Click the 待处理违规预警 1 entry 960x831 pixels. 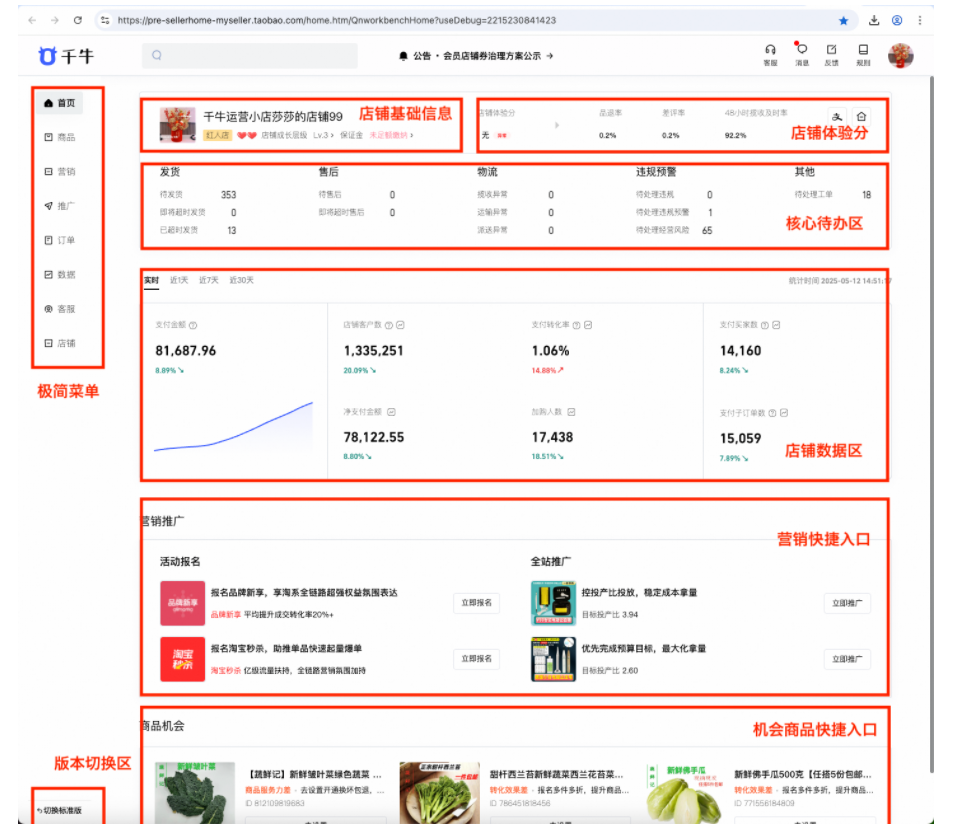click(x=674, y=212)
